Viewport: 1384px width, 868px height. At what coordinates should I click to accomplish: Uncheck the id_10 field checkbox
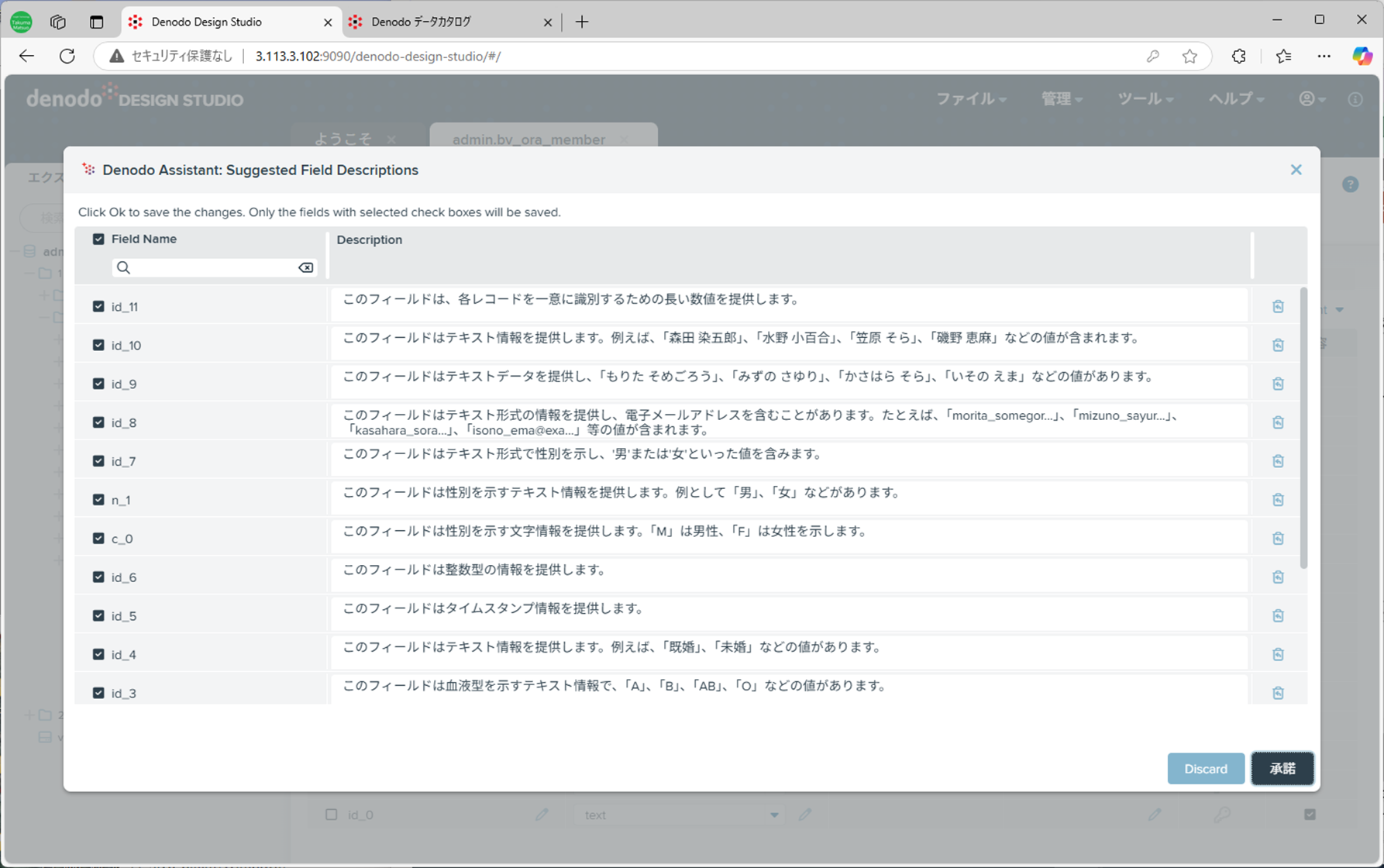pos(98,345)
